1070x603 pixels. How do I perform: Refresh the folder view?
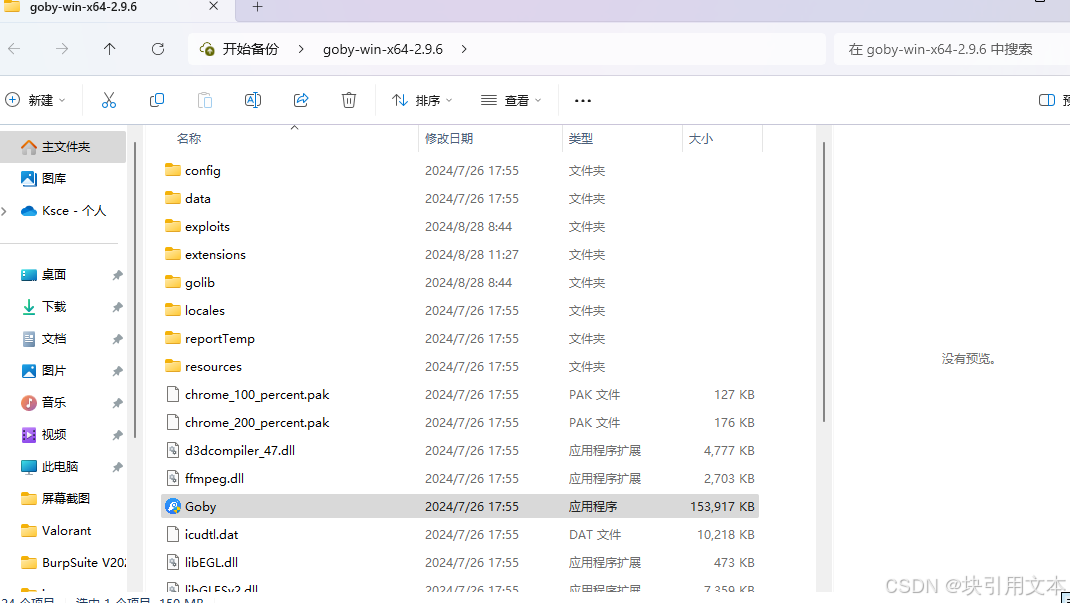tap(158, 49)
